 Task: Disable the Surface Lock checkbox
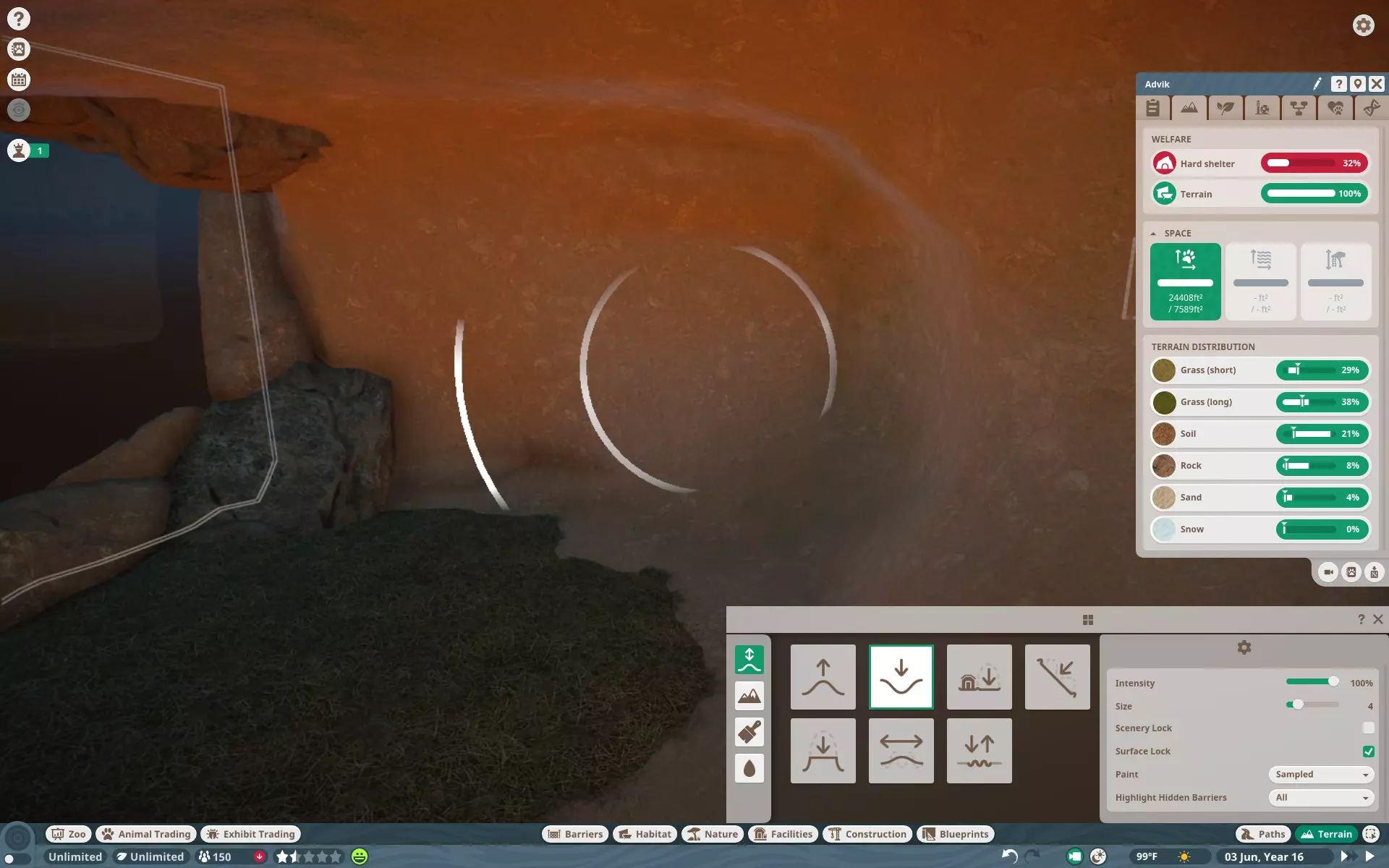(1368, 751)
